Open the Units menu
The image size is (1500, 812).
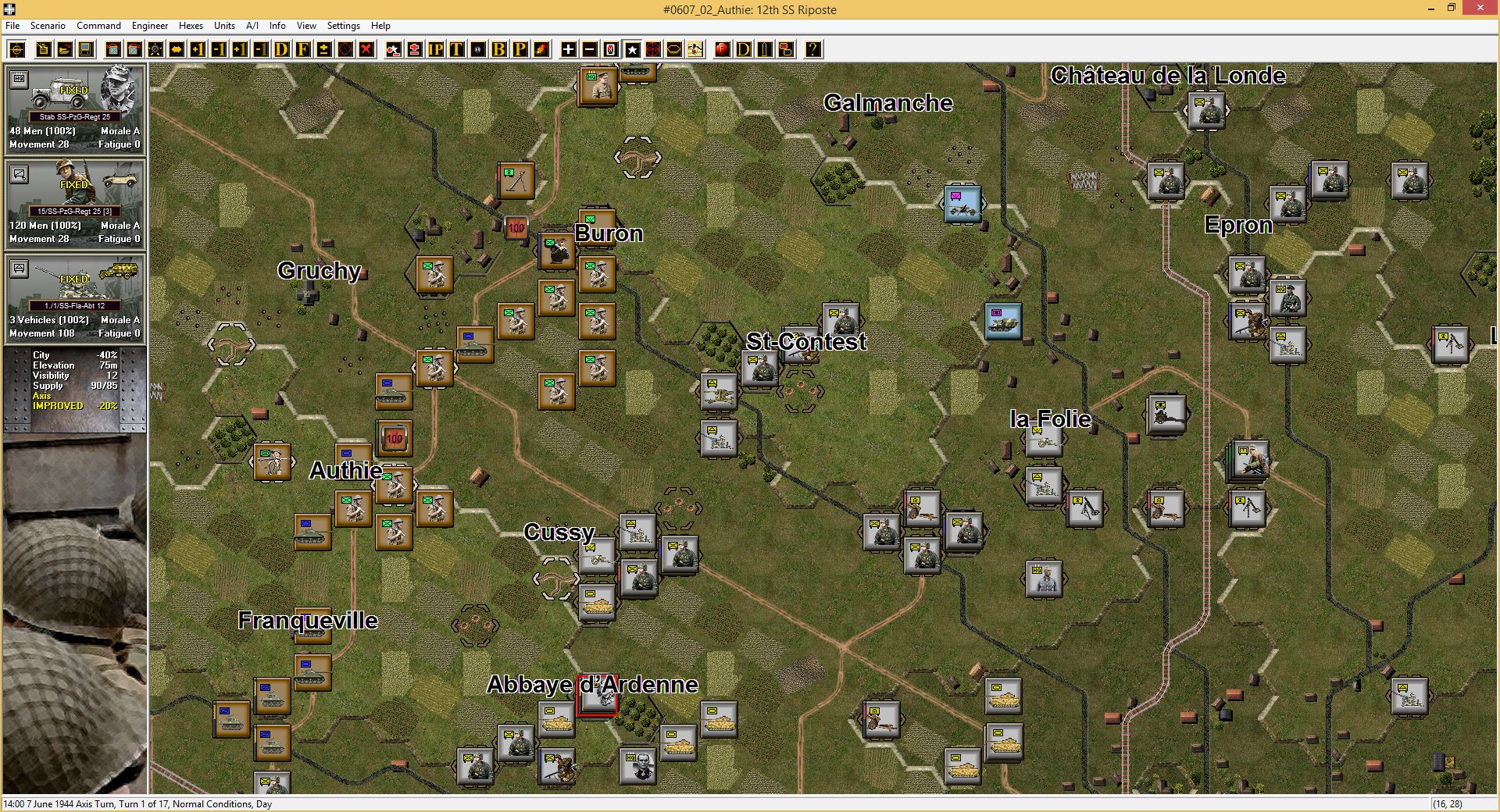[x=224, y=26]
